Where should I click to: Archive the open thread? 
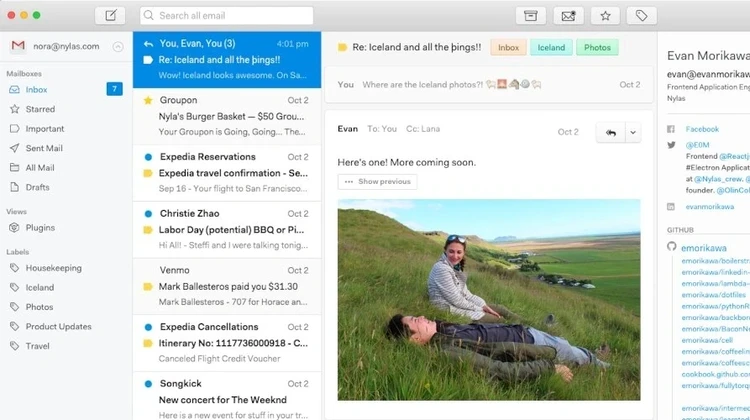click(530, 16)
